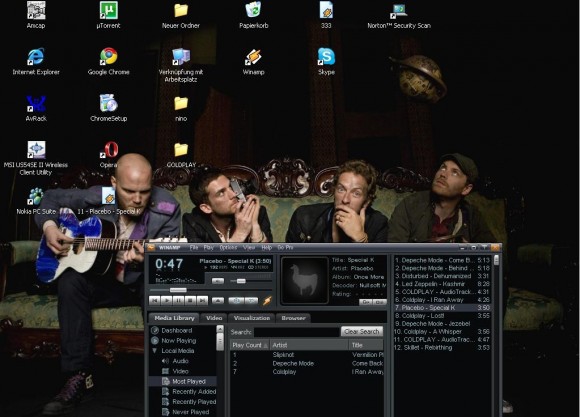580x417 pixels.
Task: Open Winamp View menu
Action: [x=249, y=248]
